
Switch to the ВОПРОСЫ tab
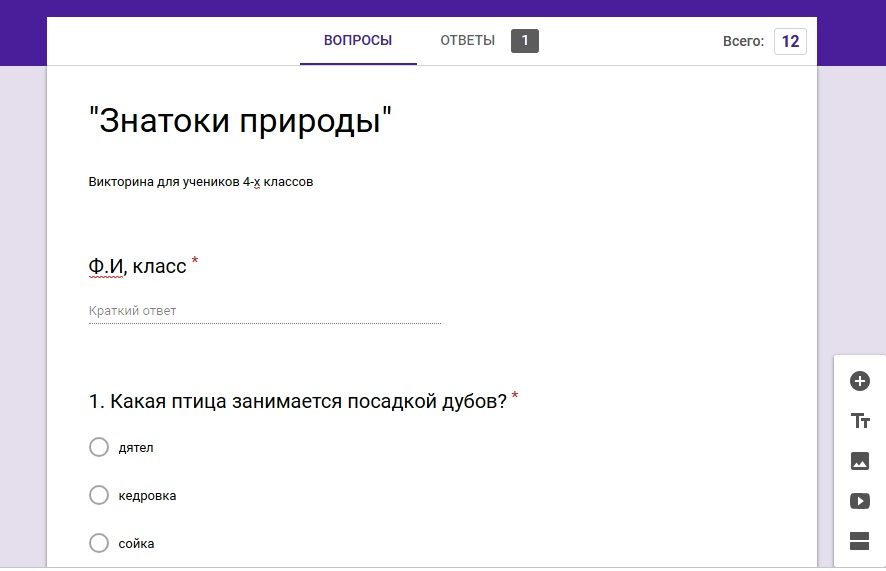pyautogui.click(x=358, y=41)
